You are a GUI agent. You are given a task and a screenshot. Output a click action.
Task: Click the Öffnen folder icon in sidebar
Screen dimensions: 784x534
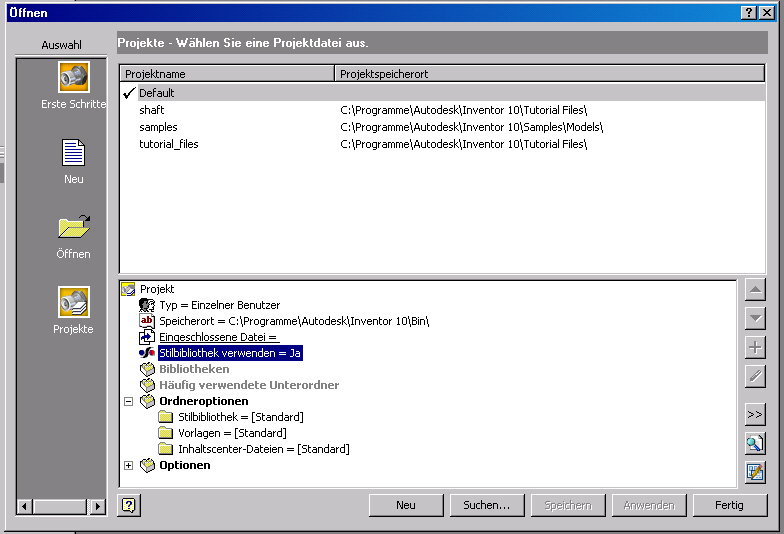[x=74, y=228]
